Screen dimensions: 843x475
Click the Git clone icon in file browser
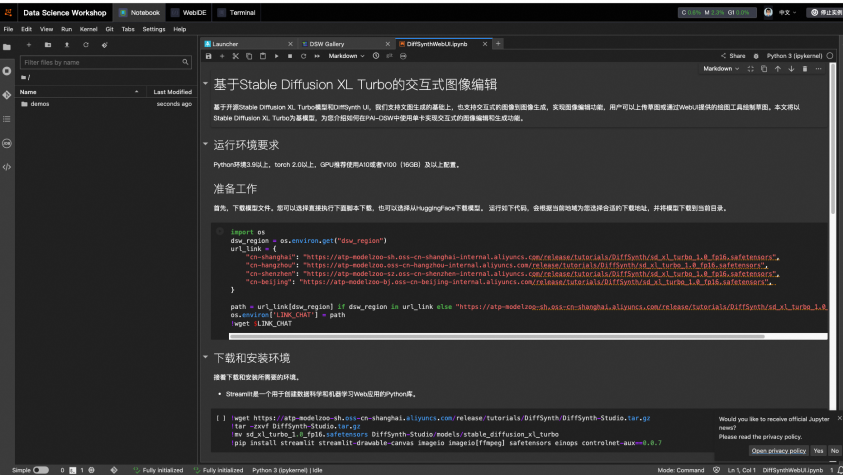[x=104, y=45]
